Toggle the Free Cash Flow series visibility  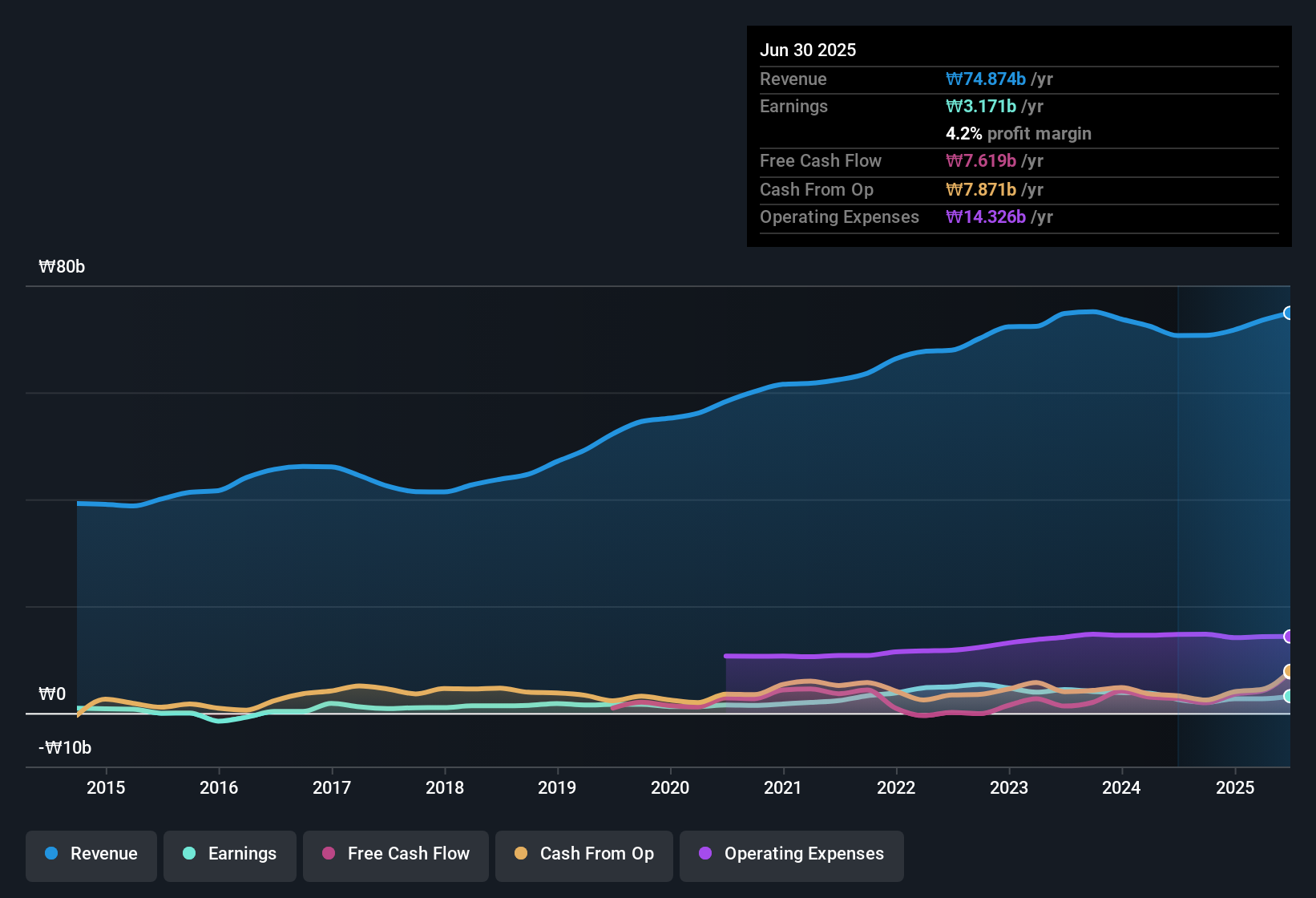395,855
